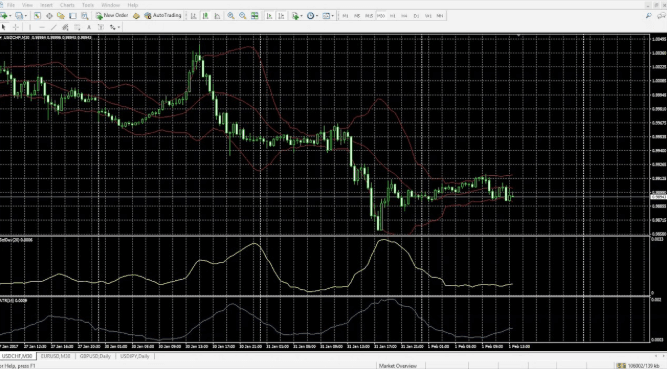Open the Indicators list icon
Screen dimensions: 668x369
(x=295, y=16)
